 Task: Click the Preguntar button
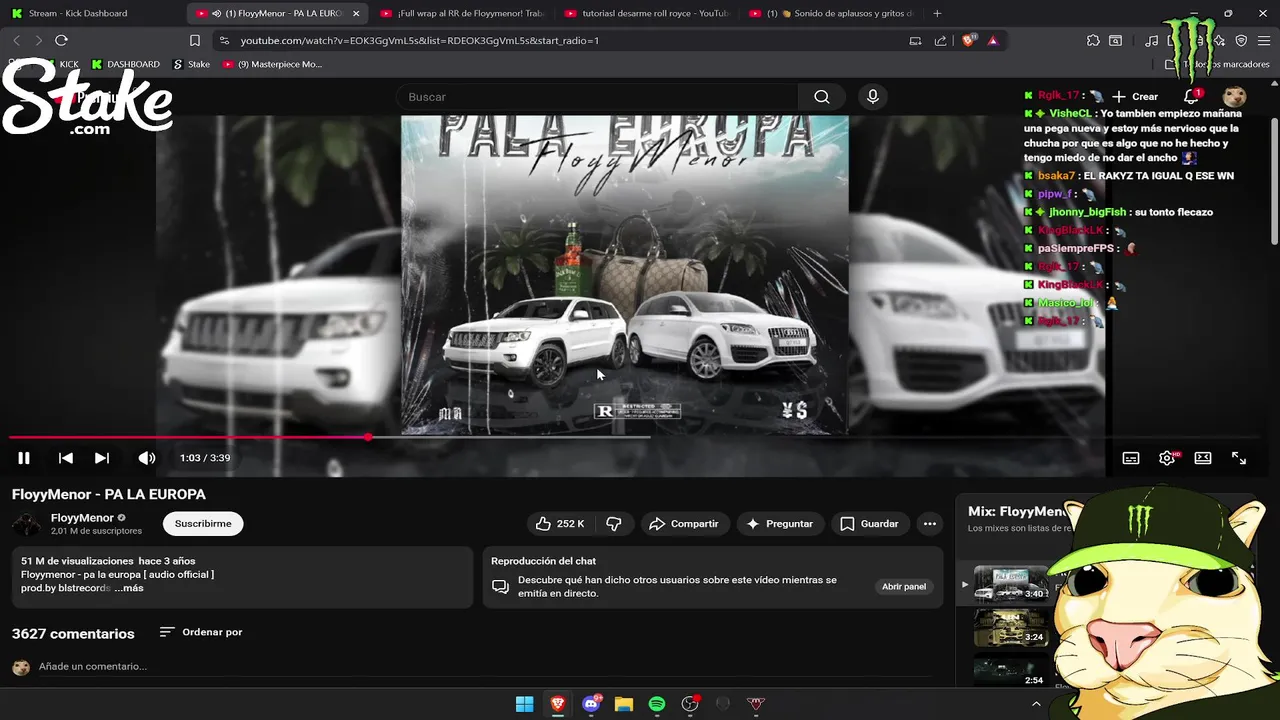[x=779, y=524]
